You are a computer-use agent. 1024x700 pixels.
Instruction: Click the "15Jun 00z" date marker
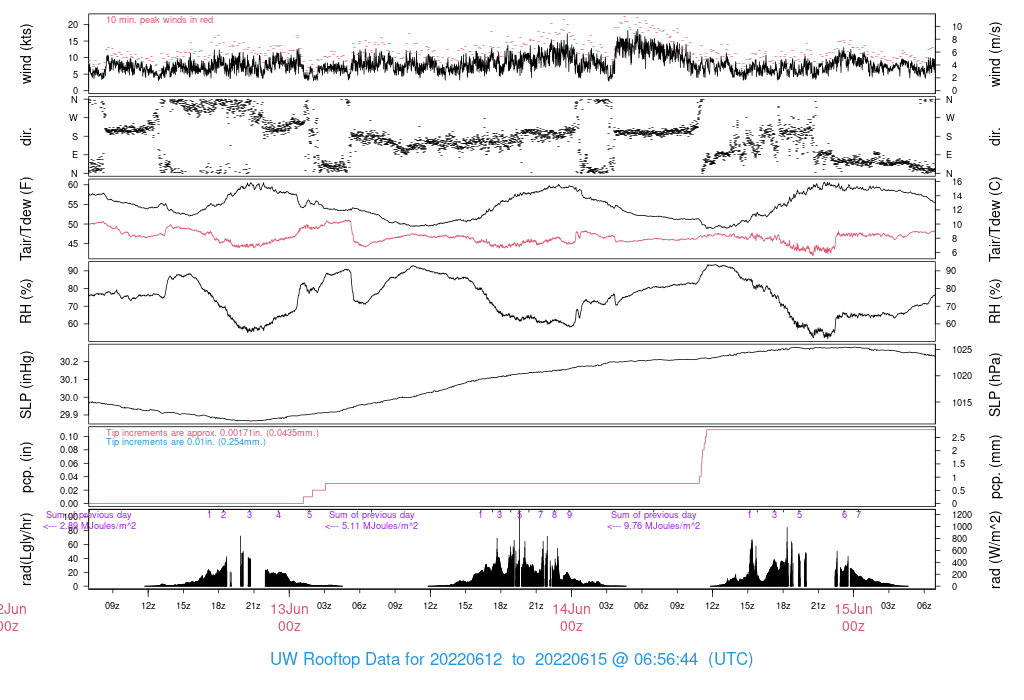coord(854,618)
